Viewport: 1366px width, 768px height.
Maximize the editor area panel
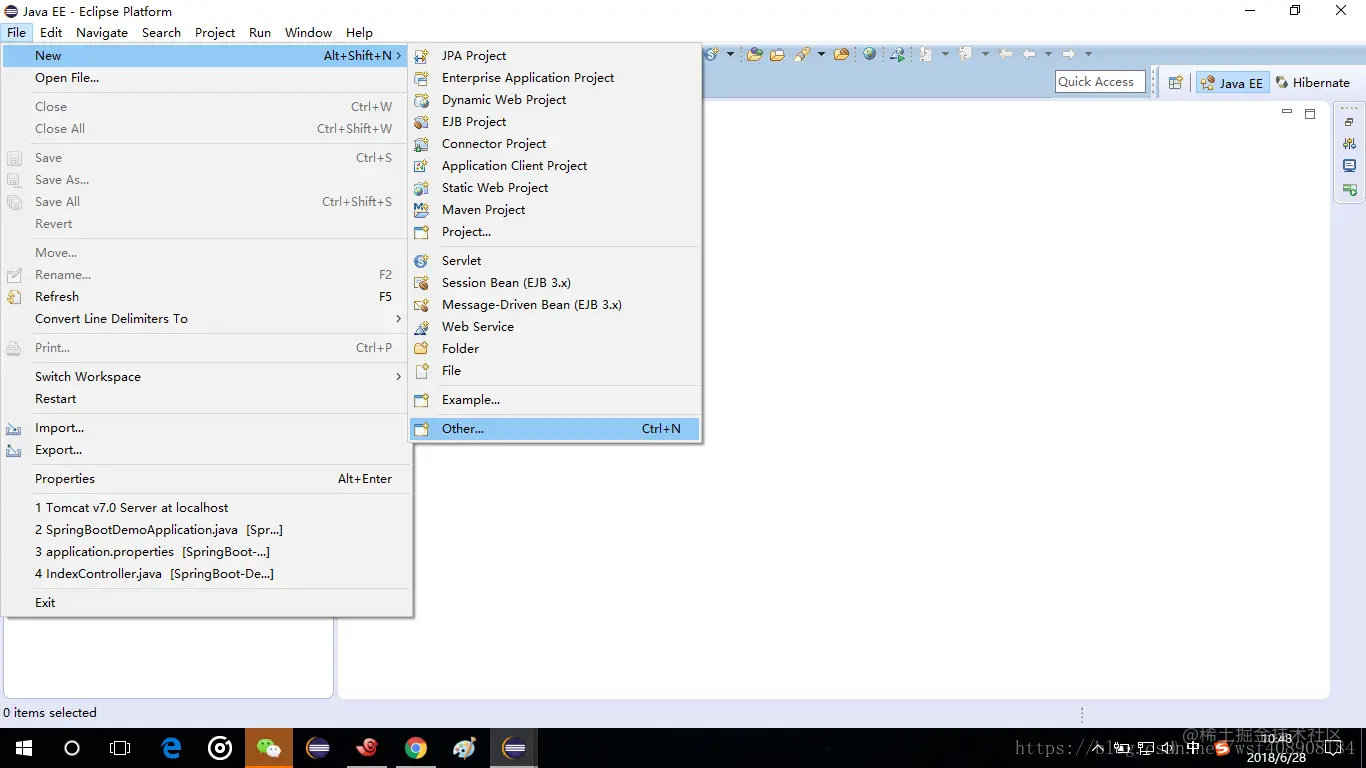[x=1310, y=114]
